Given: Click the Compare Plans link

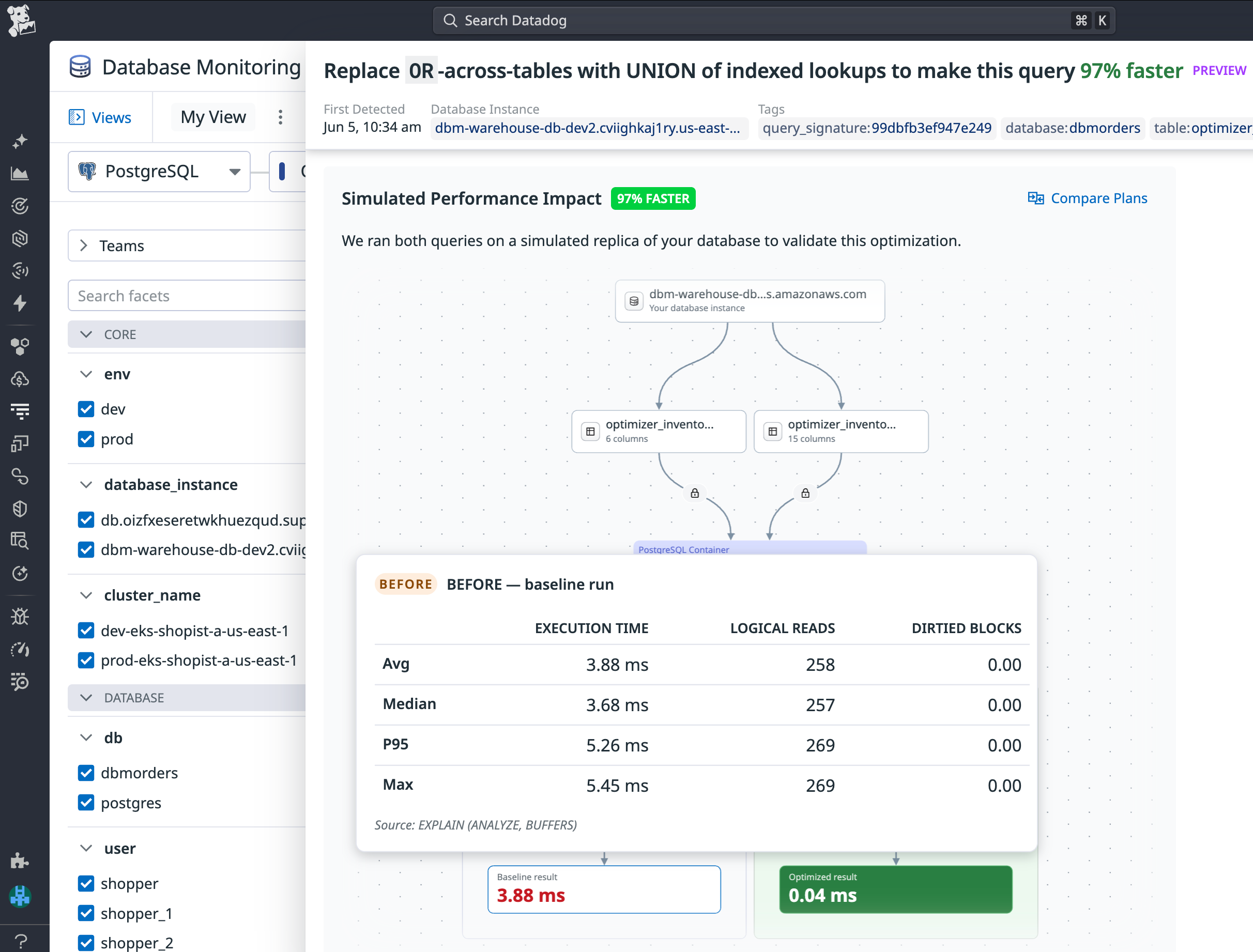Looking at the screenshot, I should point(1088,198).
